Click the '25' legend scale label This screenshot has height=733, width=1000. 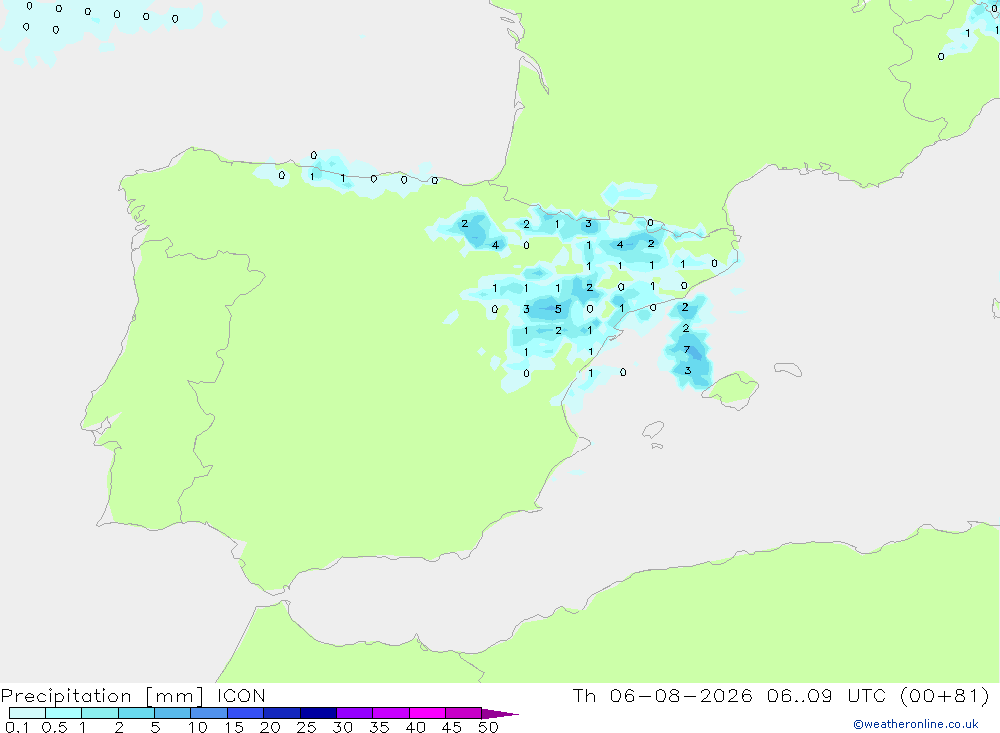[x=307, y=727]
